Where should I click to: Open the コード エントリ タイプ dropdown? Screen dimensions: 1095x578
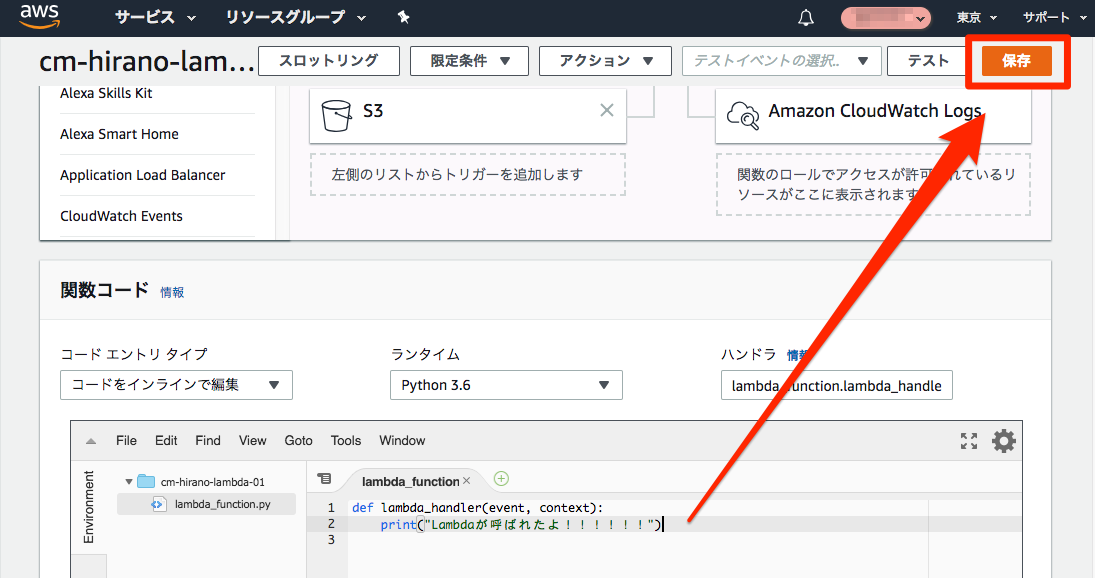tap(176, 385)
